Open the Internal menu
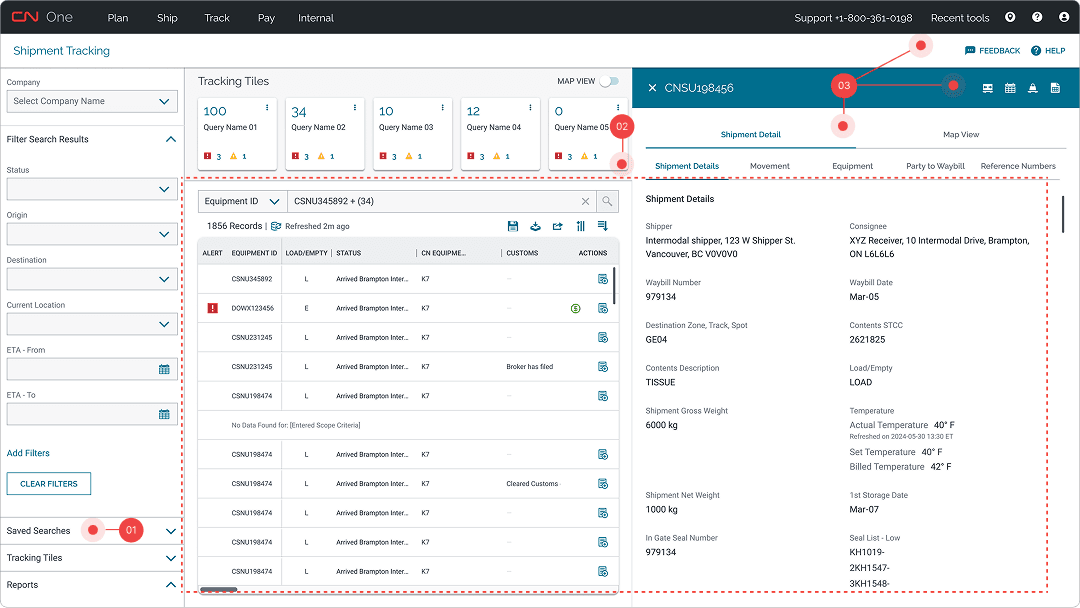This screenshot has height=608, width=1080. [315, 18]
